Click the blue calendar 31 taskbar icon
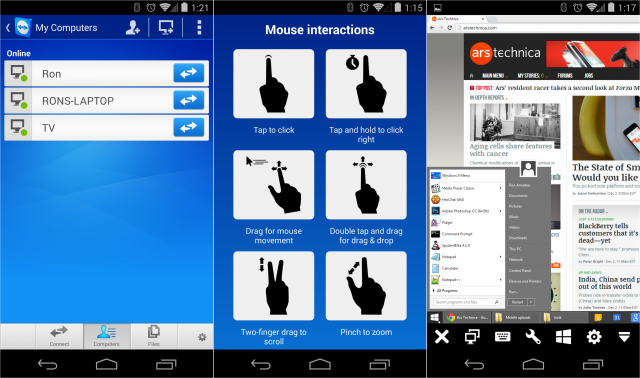 [617, 317]
